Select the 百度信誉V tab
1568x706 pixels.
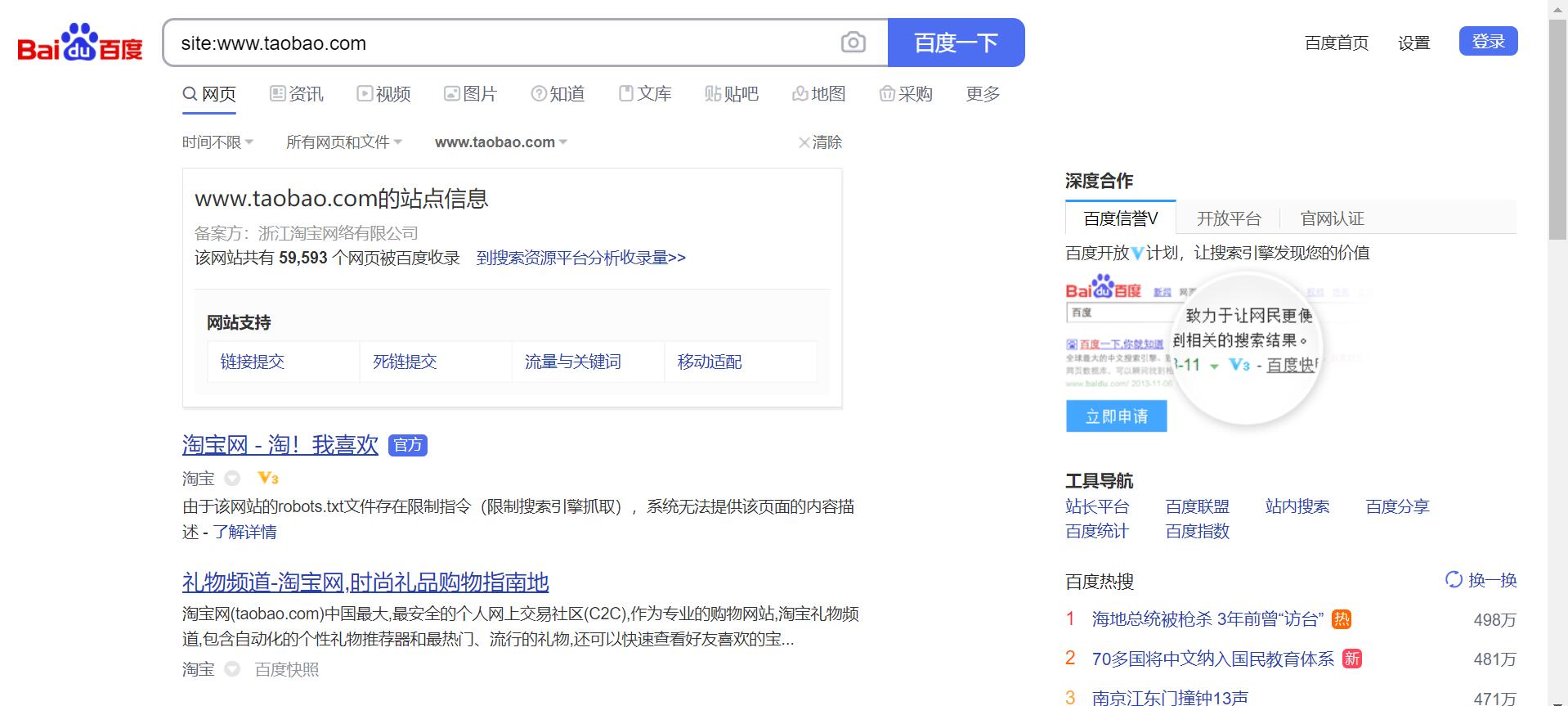click(1121, 218)
